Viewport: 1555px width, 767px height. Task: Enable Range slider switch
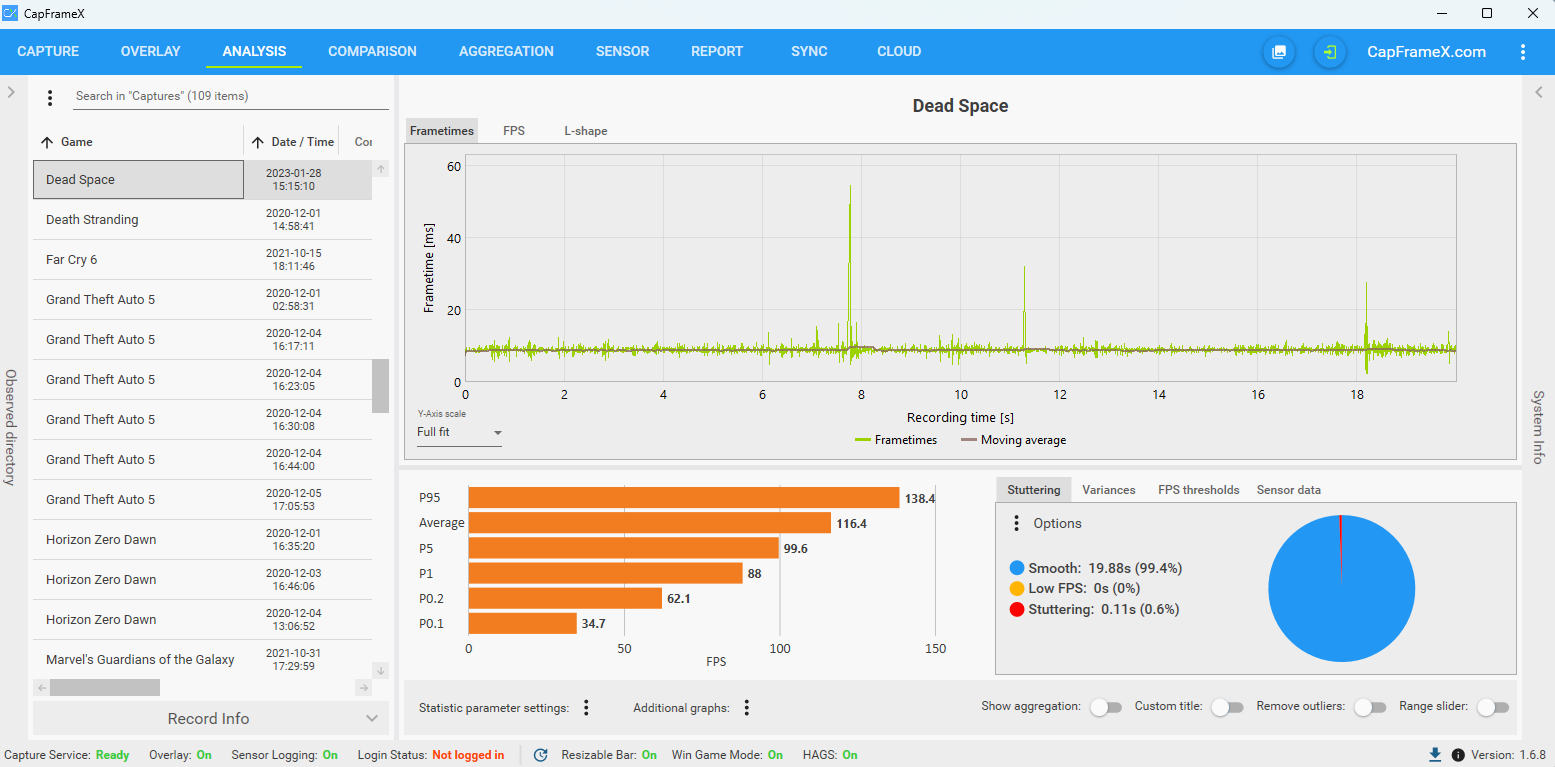[1492, 707]
